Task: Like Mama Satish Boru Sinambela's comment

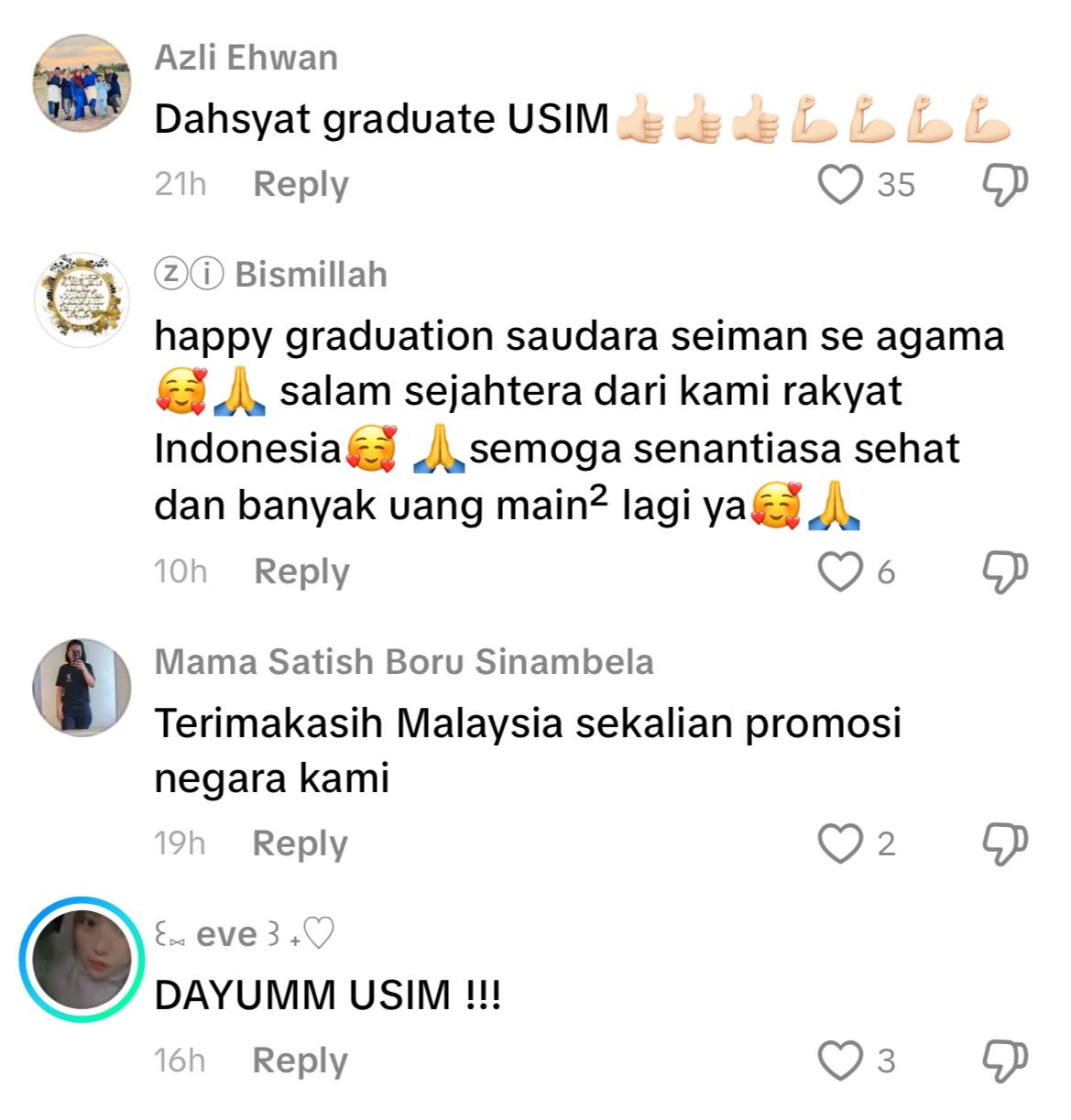Action: point(840,843)
